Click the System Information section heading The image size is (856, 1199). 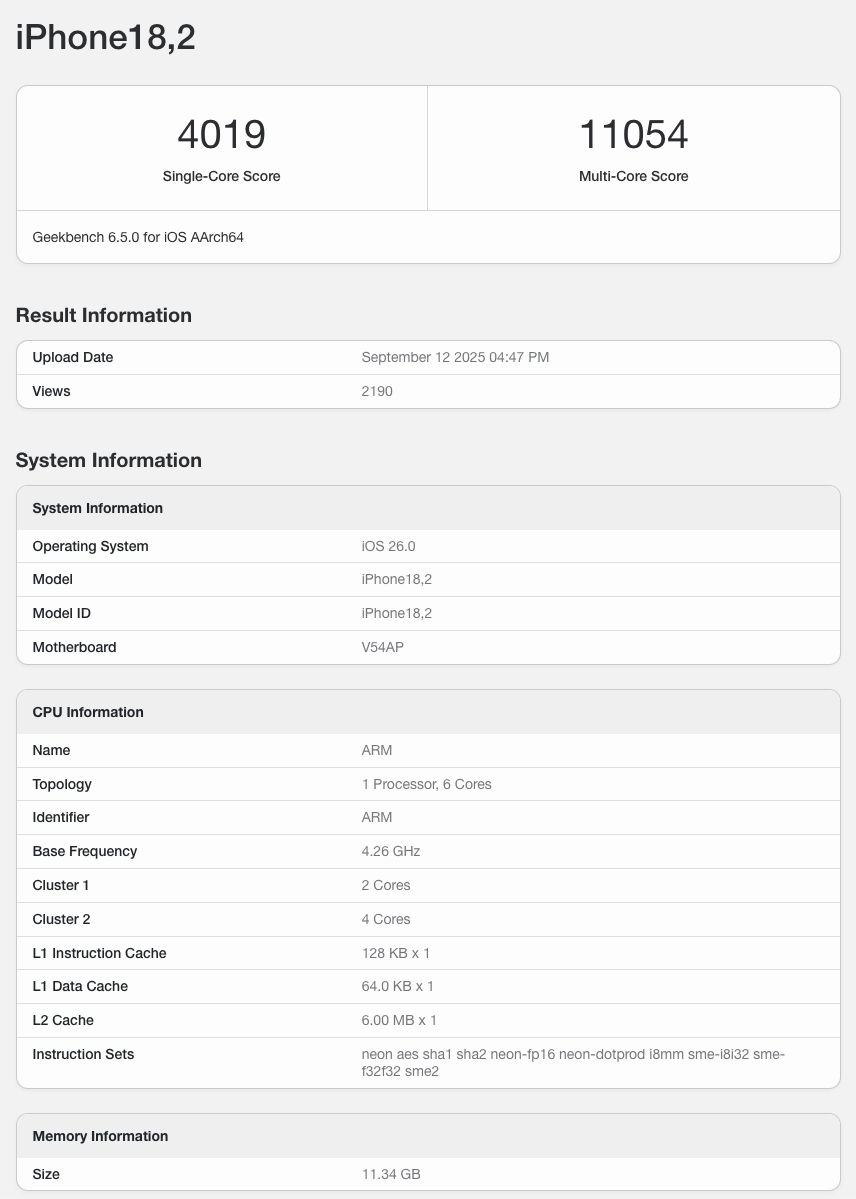(x=109, y=460)
